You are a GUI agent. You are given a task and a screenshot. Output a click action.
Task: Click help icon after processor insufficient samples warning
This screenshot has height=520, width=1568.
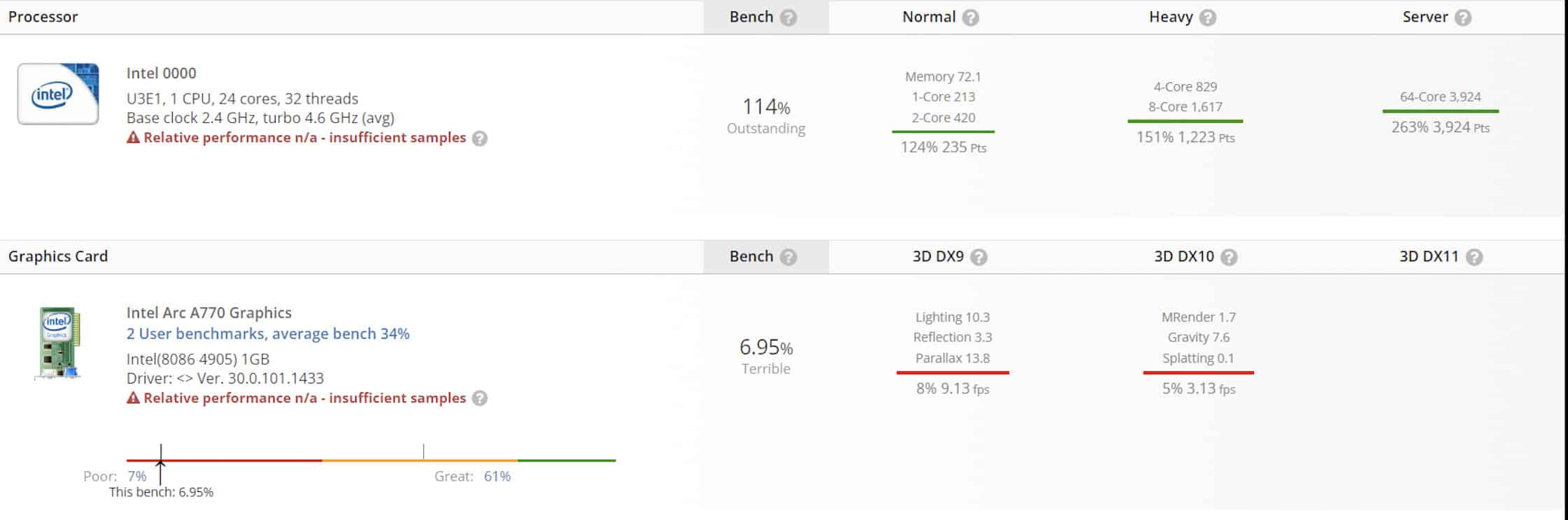pyautogui.click(x=479, y=138)
